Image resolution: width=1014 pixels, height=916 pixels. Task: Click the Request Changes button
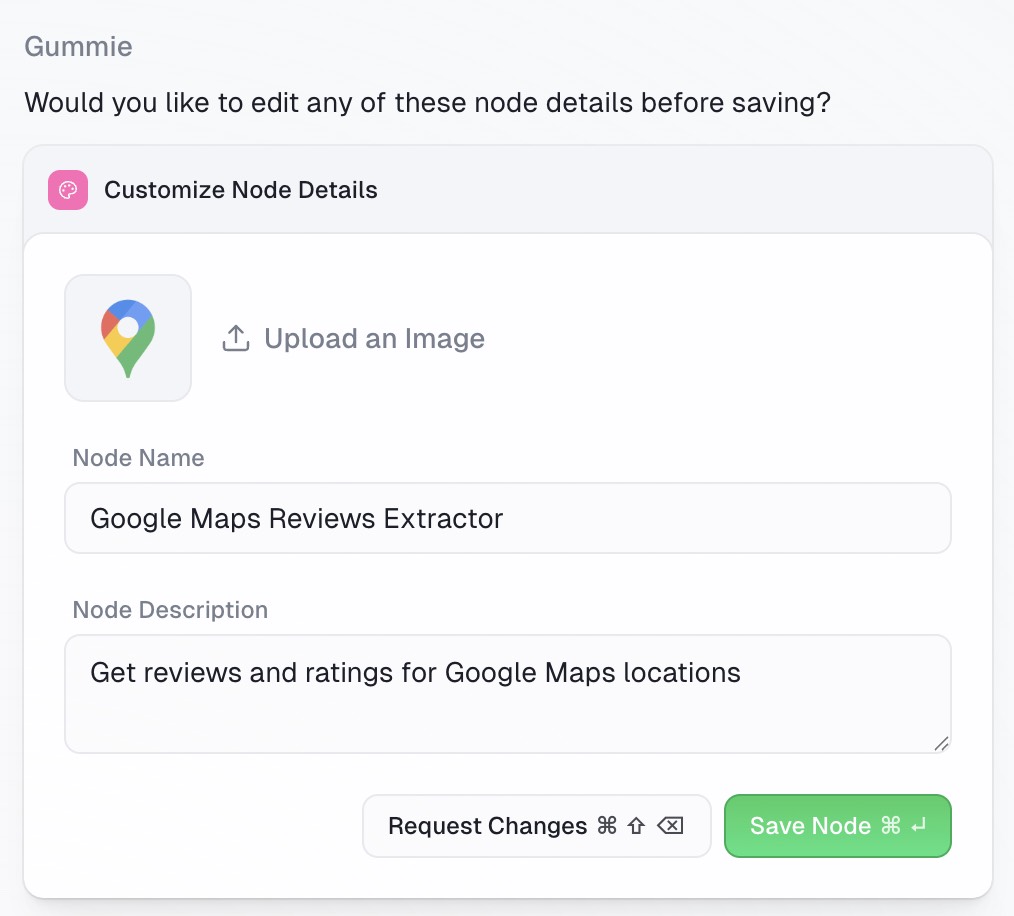point(537,825)
